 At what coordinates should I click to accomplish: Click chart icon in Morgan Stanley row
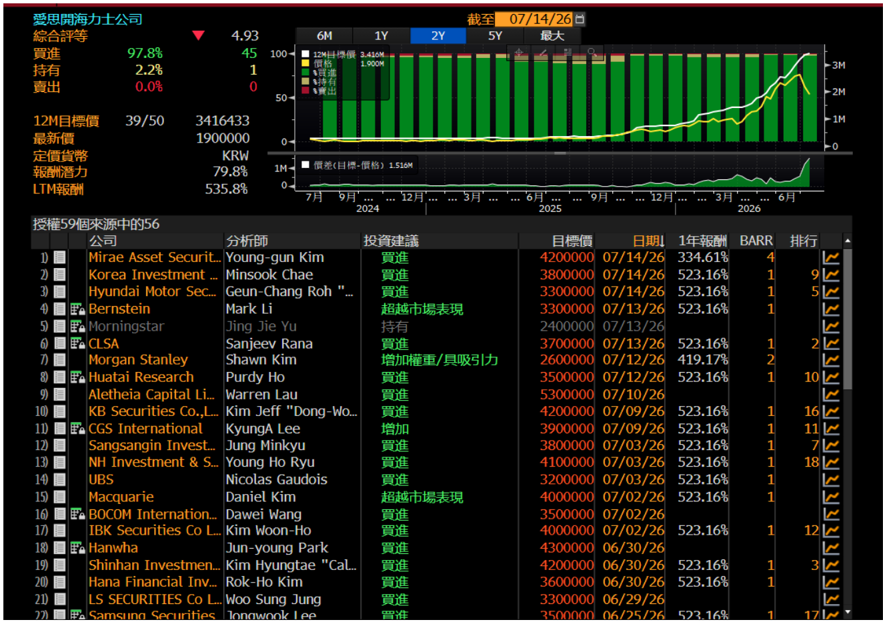(x=831, y=360)
